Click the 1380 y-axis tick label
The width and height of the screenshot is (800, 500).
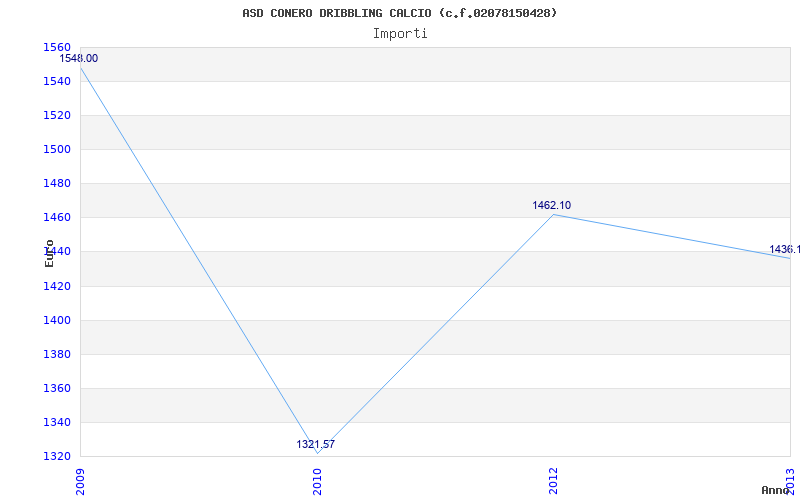[x=57, y=354]
